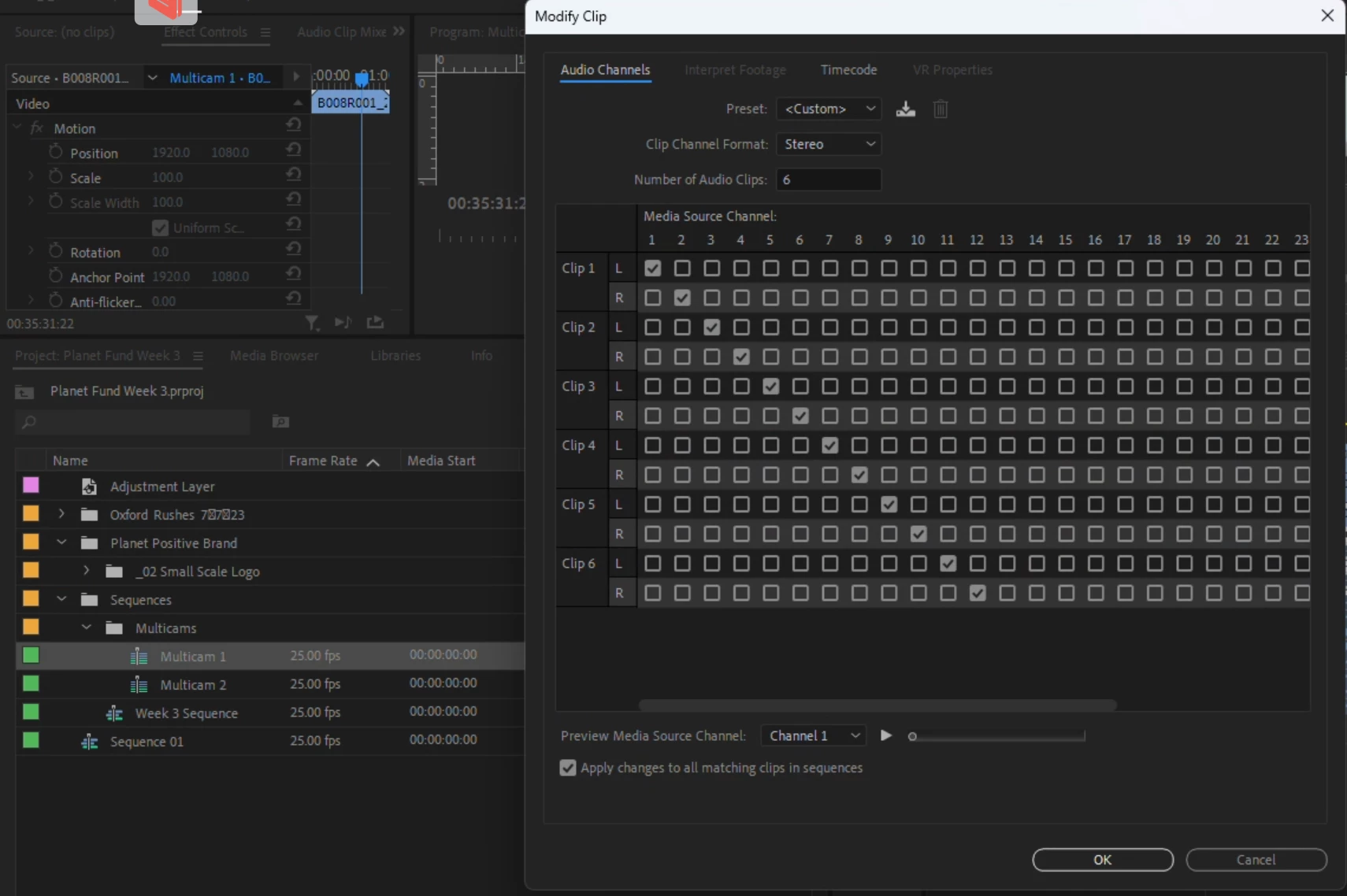Expand the Oxford Rushes bin
Viewport: 1347px width, 896px height.
[x=61, y=514]
